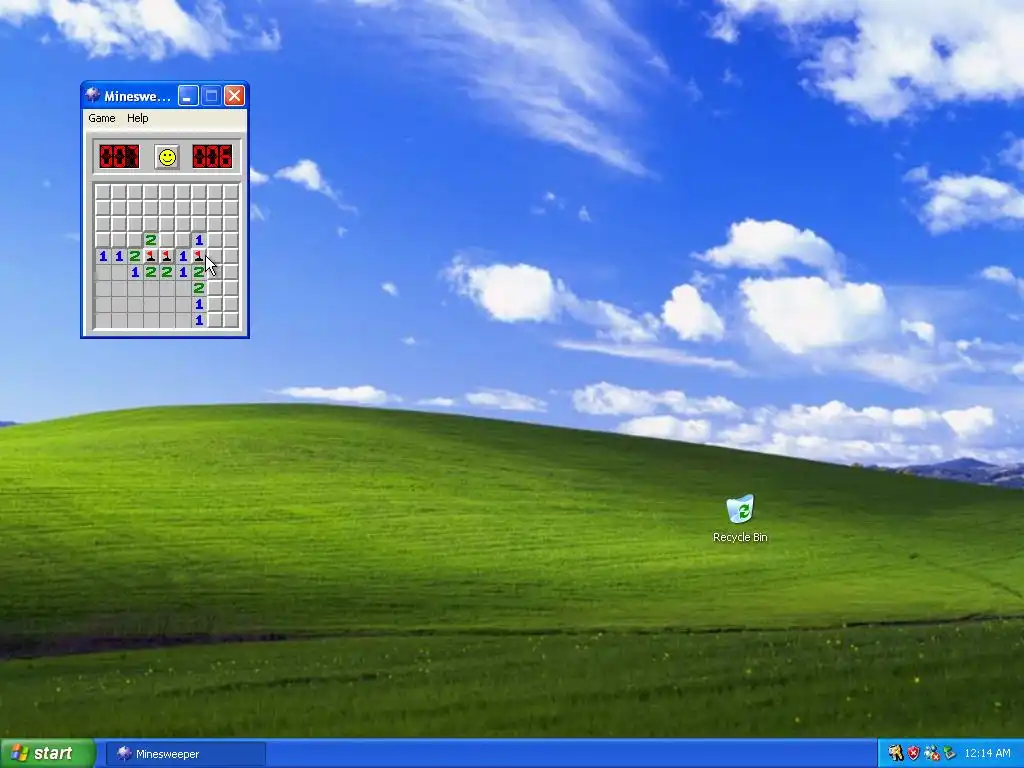The width and height of the screenshot is (1024, 768).
Task: Click the green 2 directly above the leftmost flag
Action: coord(151,240)
